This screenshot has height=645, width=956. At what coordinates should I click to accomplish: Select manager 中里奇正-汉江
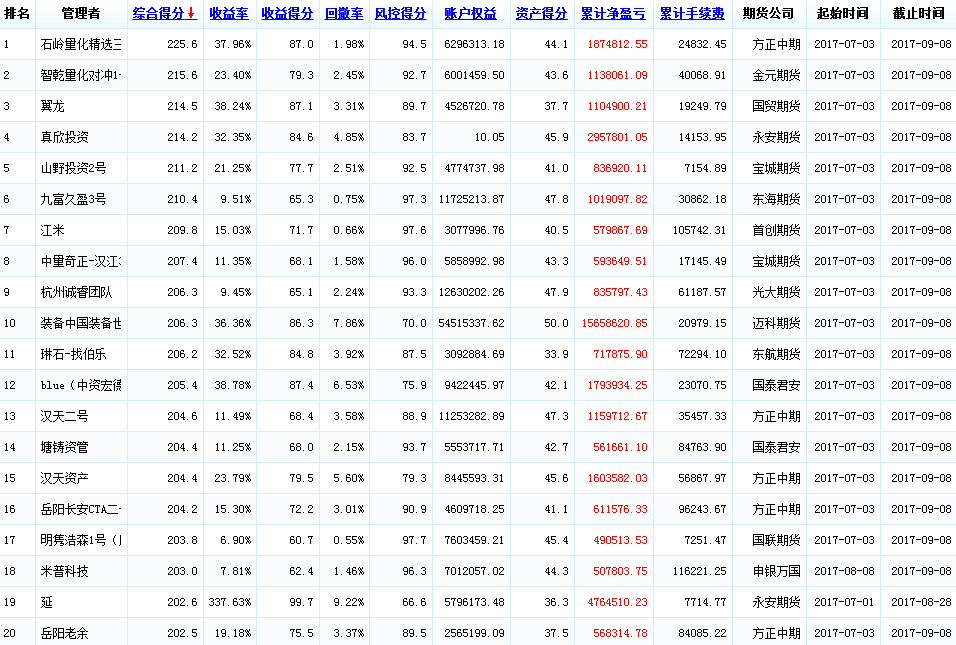pyautogui.click(x=81, y=262)
